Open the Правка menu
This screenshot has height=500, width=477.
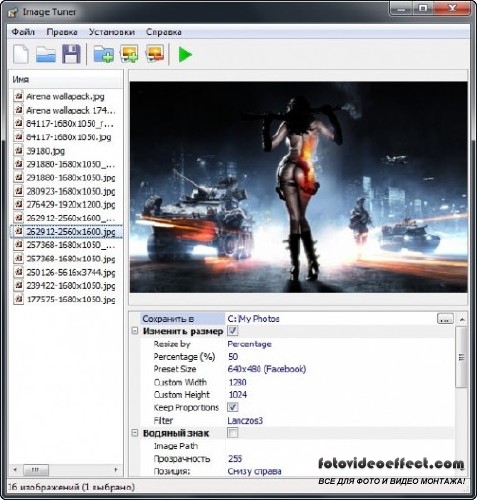coord(62,32)
